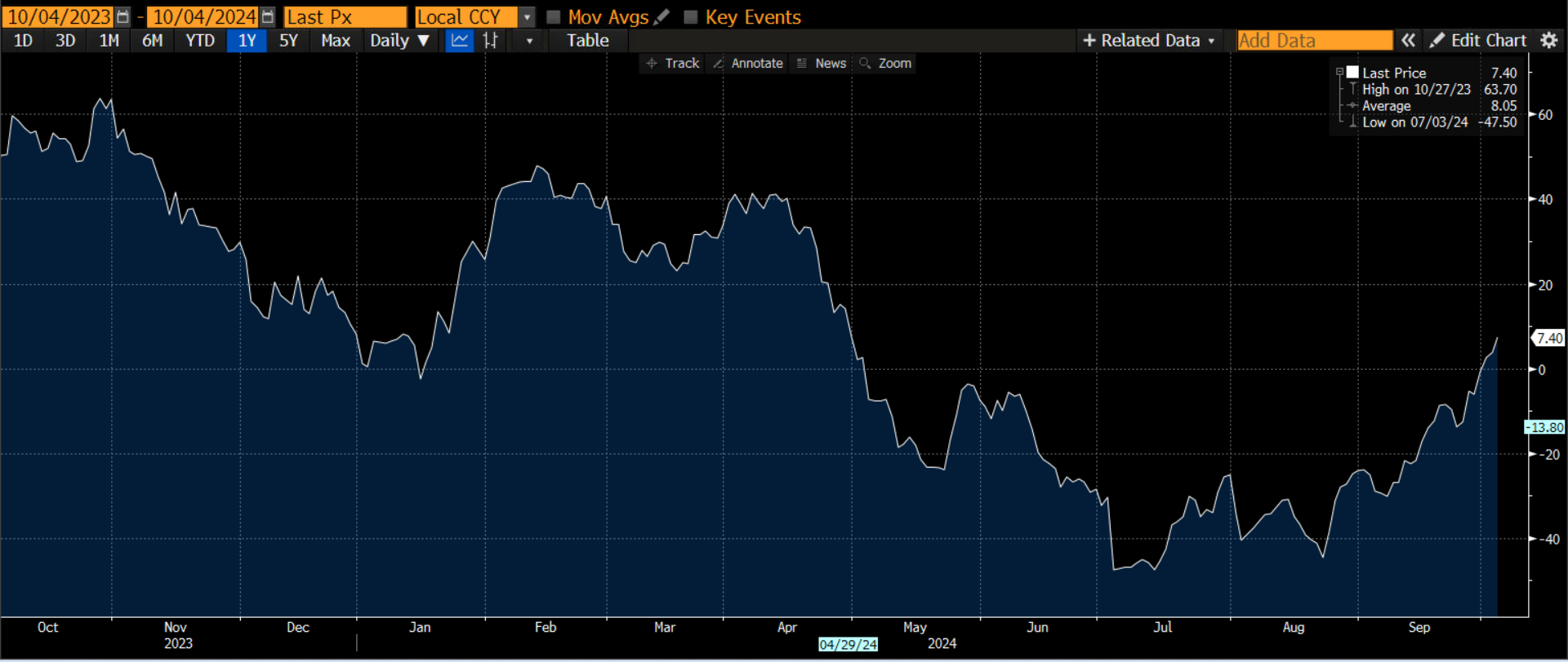The image size is (1568, 662).
Task: Click the Edit Chart button
Action: point(1478,40)
